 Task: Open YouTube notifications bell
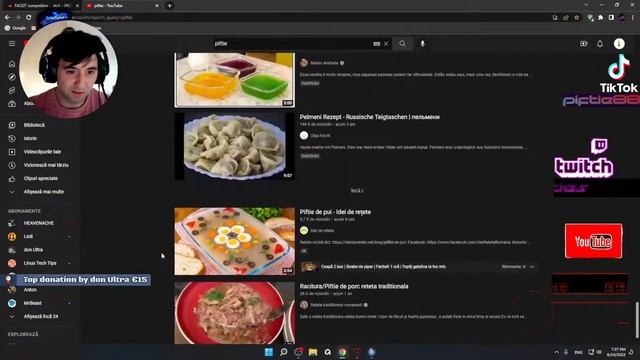click(x=600, y=44)
